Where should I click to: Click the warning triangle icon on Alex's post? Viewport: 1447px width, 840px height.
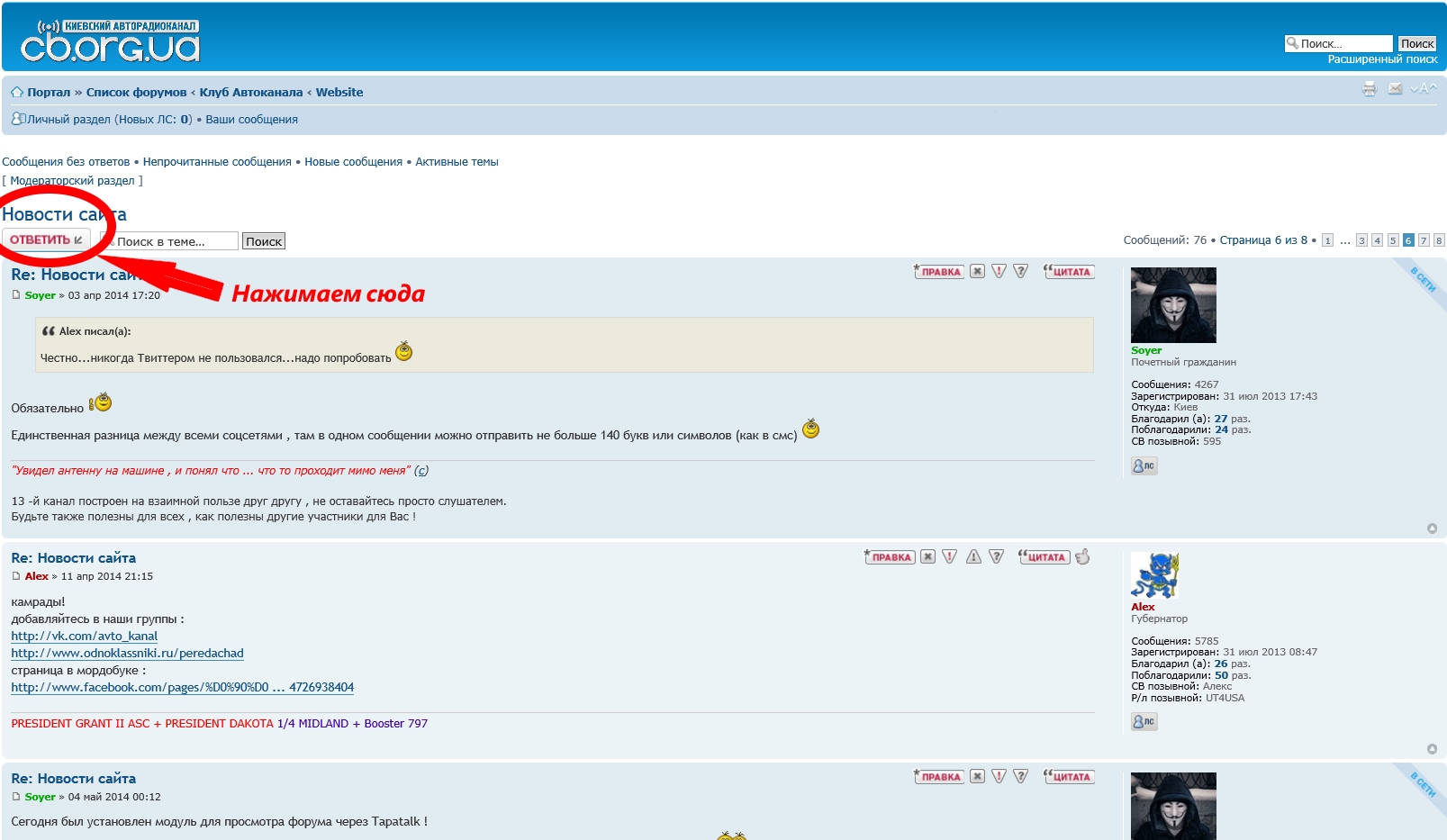click(973, 557)
